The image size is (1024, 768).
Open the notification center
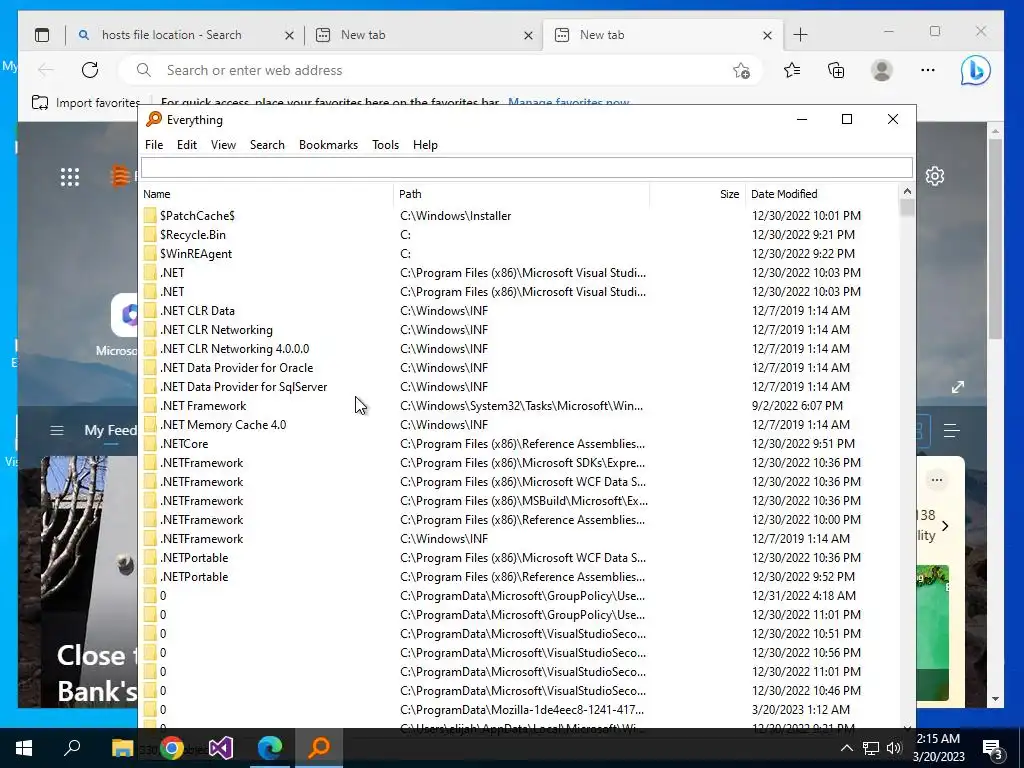(994, 749)
